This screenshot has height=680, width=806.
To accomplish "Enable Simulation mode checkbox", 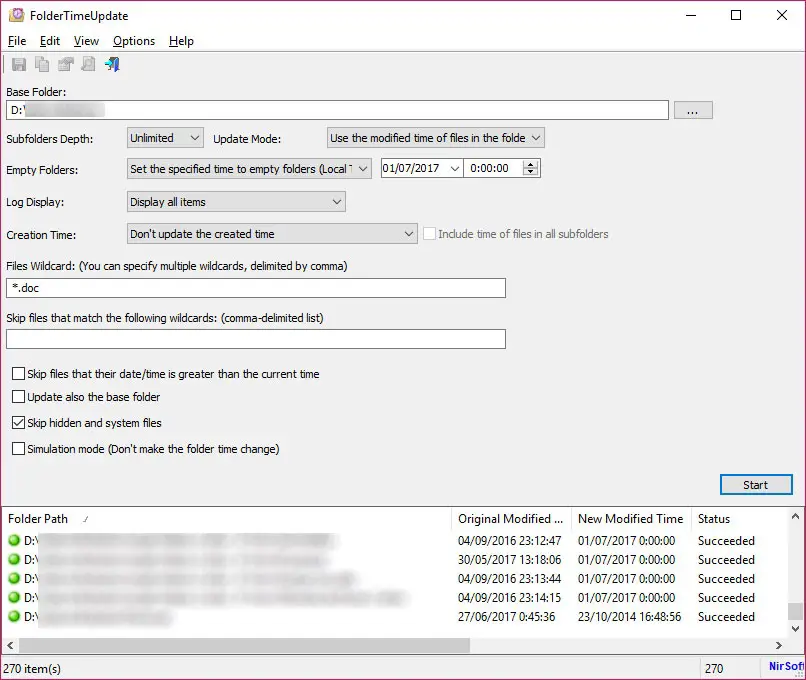I will 19,449.
